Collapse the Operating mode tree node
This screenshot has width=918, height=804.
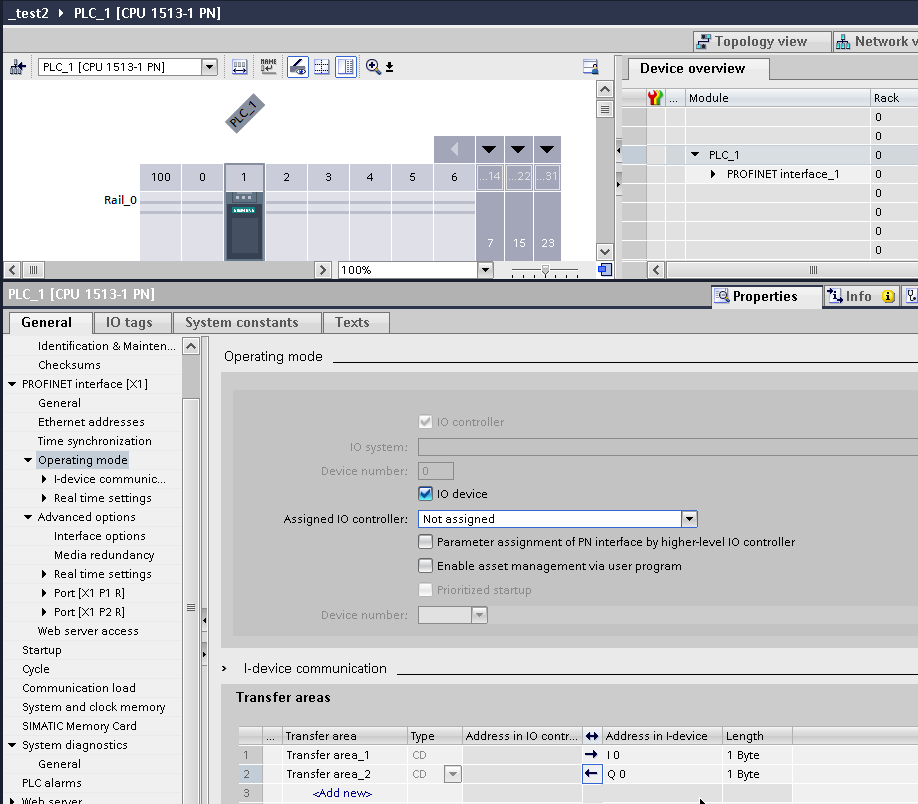tap(28, 460)
